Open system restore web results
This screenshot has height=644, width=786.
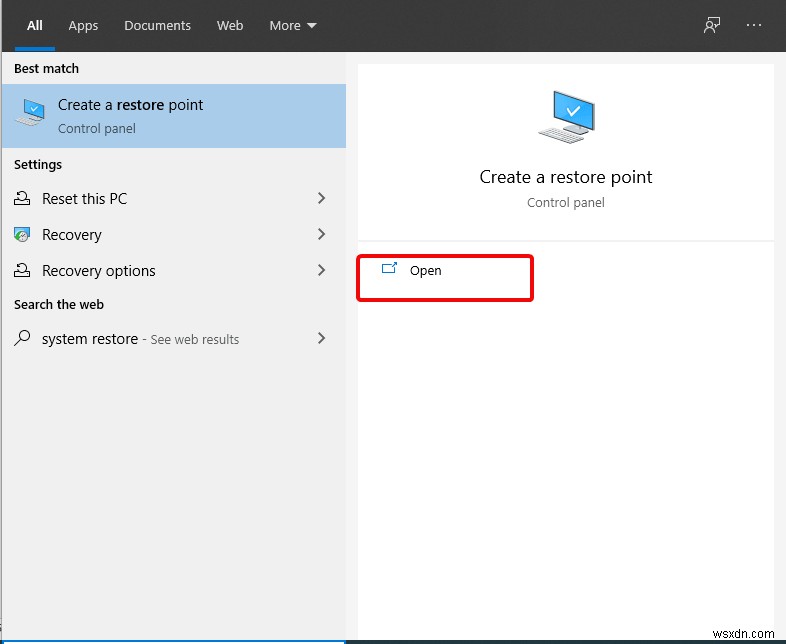click(173, 339)
